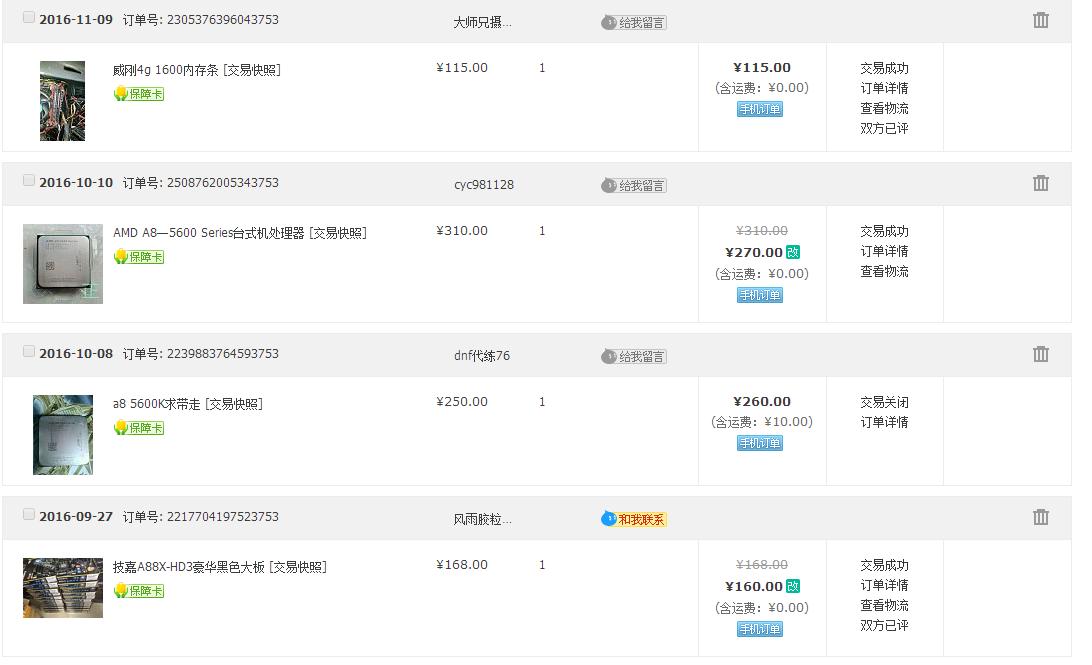Click the 改 icon next to ¥160.00

click(795, 585)
